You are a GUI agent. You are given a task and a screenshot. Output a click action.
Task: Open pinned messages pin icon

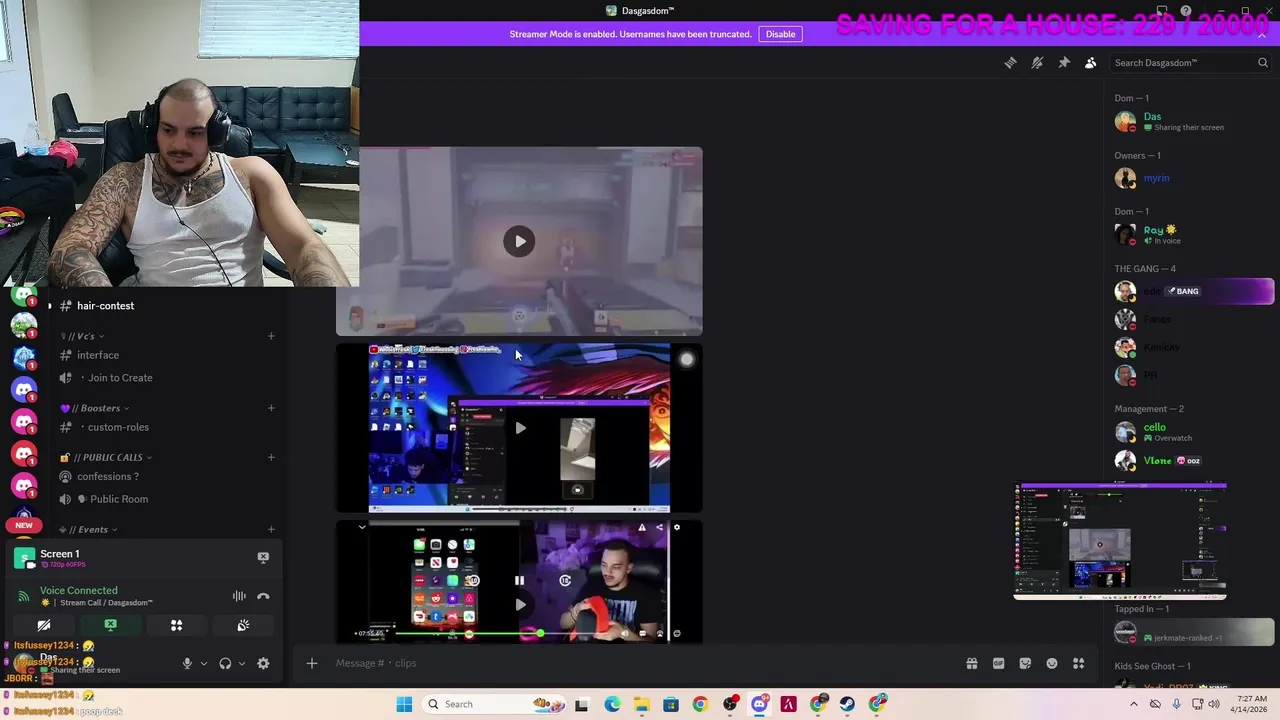pyautogui.click(x=1064, y=63)
